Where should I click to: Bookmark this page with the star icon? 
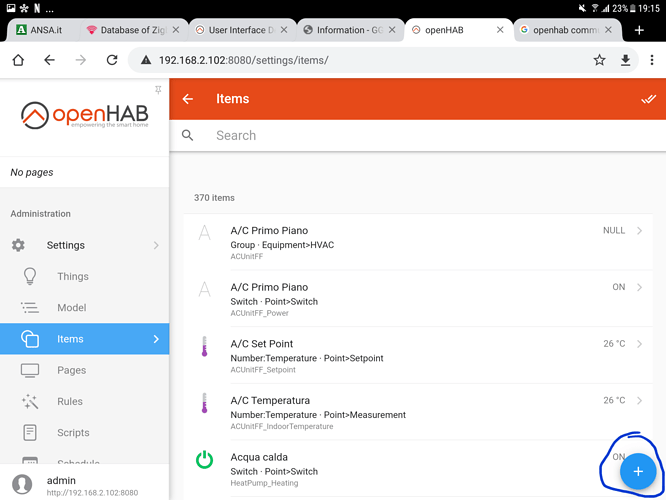coord(599,60)
